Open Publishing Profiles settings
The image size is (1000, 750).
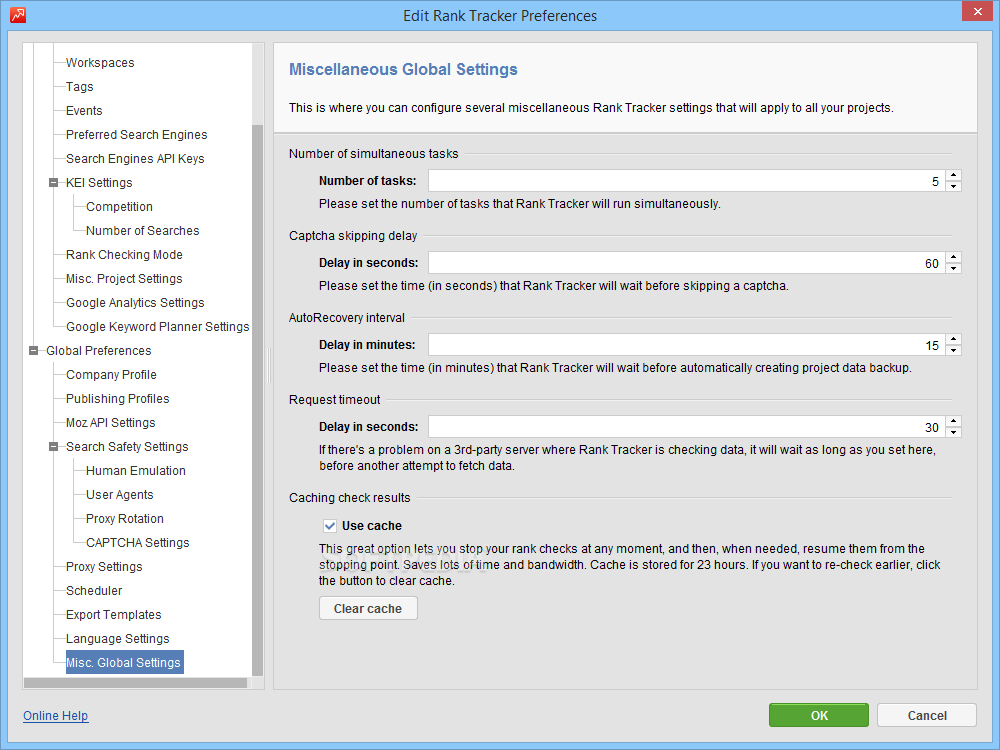click(x=118, y=399)
